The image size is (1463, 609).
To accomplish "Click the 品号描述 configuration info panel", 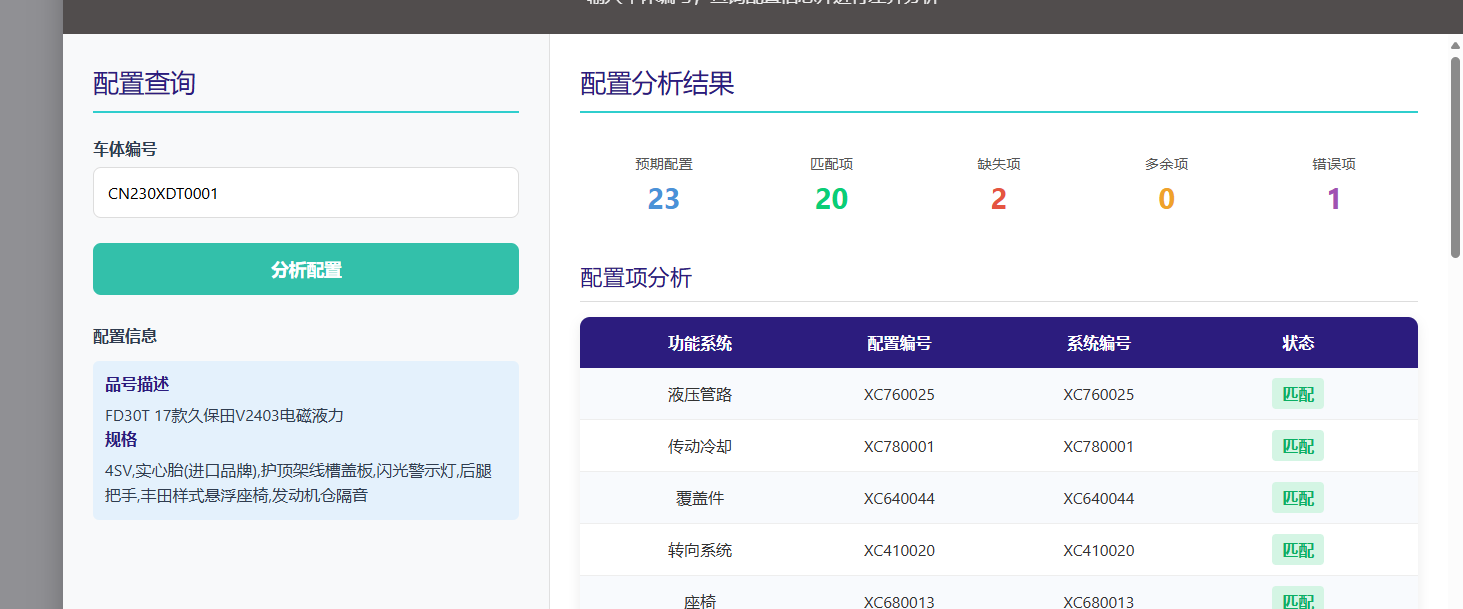I will [305, 440].
